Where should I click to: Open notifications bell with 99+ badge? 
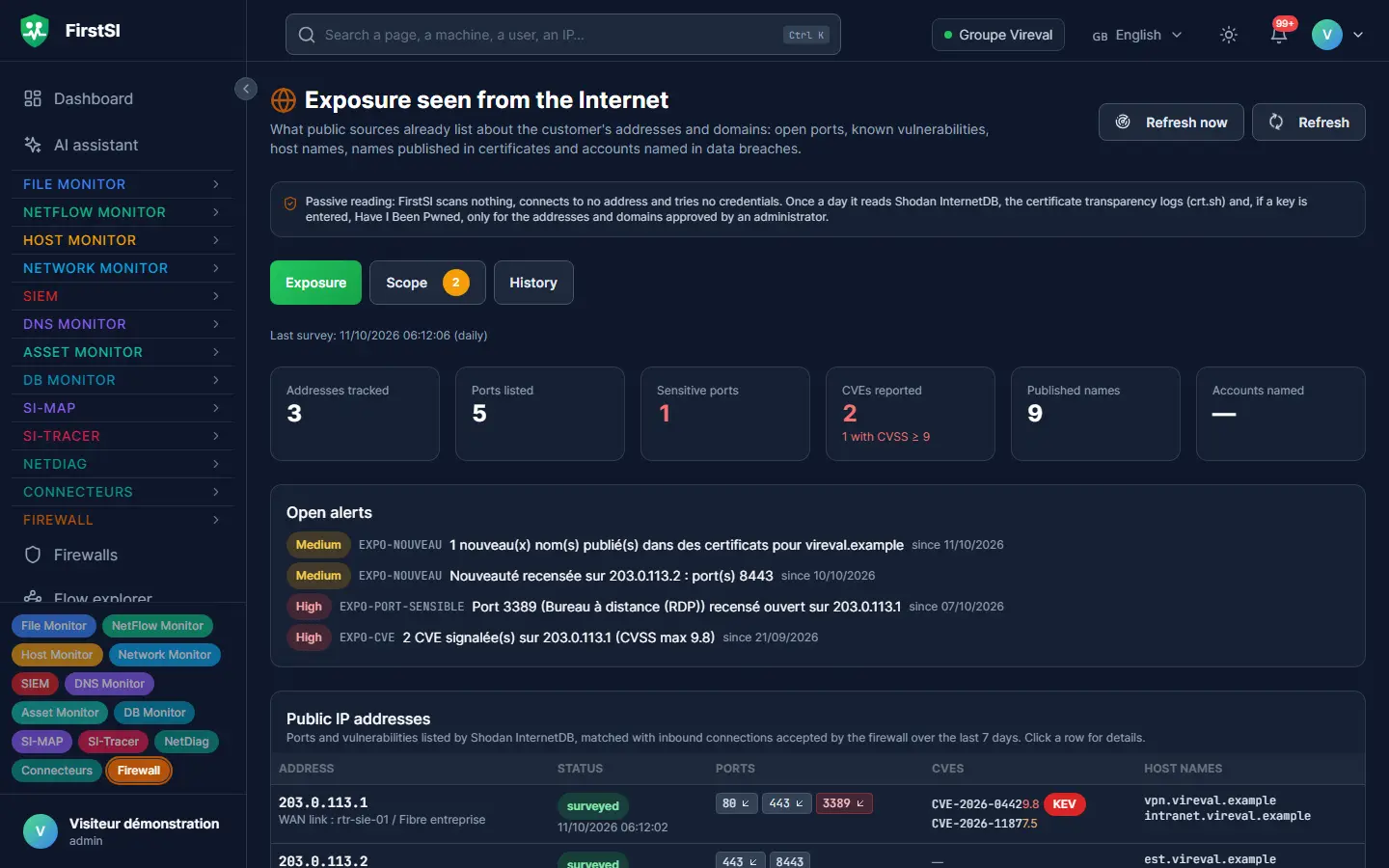tap(1279, 35)
